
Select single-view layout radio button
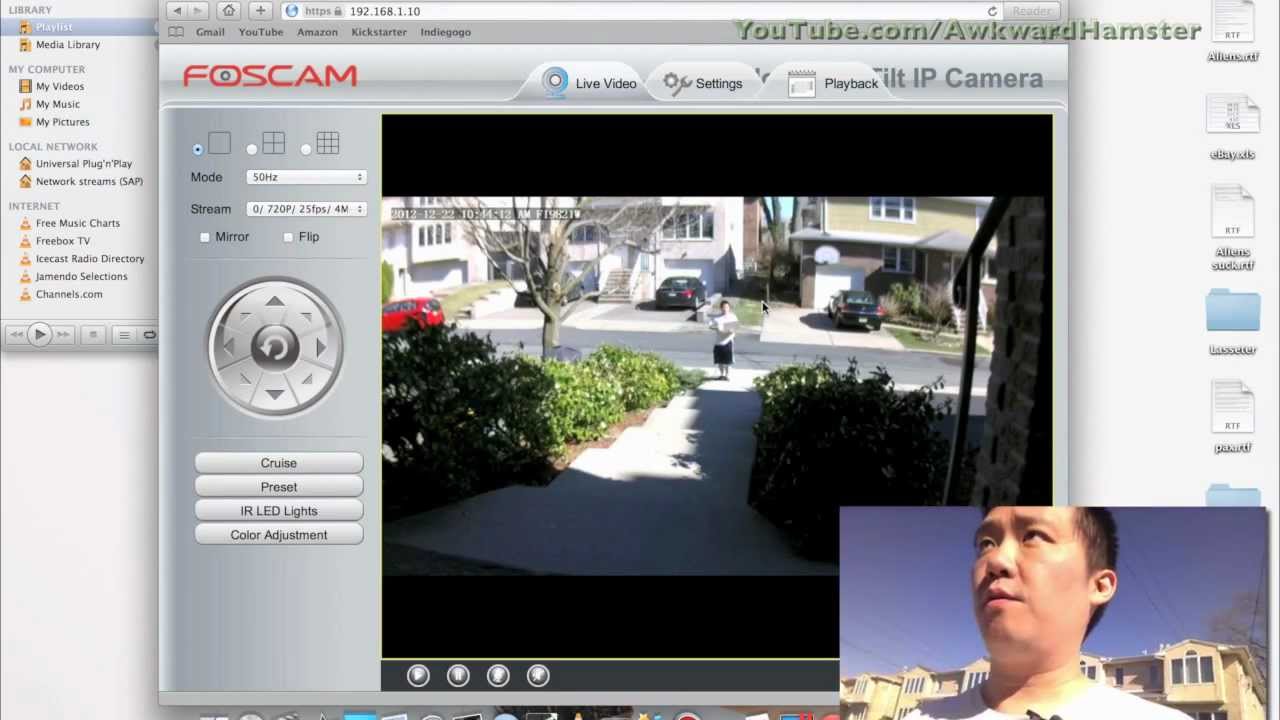[198, 150]
